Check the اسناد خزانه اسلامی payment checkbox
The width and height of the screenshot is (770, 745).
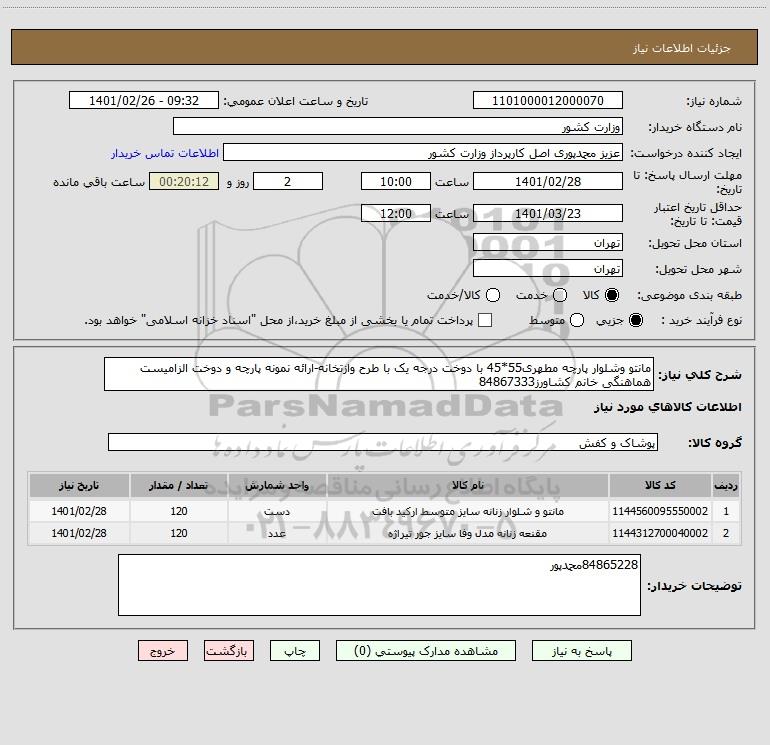point(485,320)
